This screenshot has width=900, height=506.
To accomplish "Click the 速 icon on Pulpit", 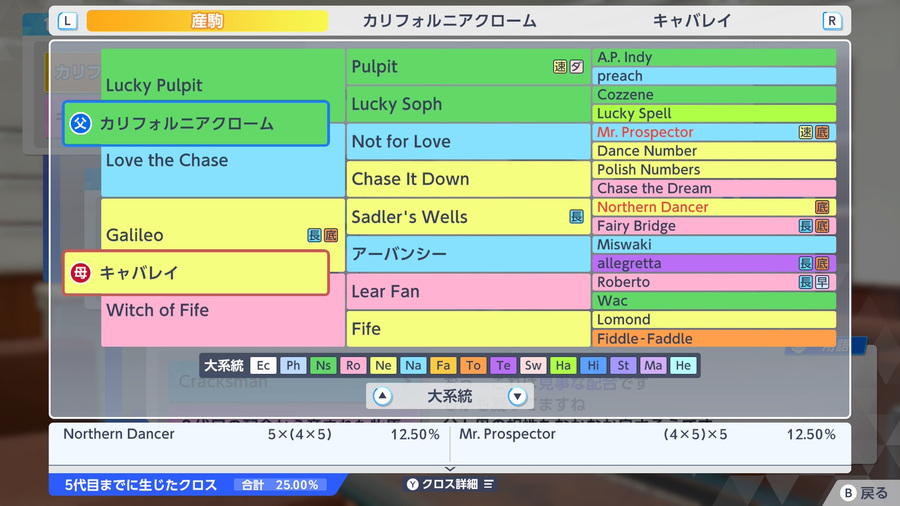I will point(560,67).
